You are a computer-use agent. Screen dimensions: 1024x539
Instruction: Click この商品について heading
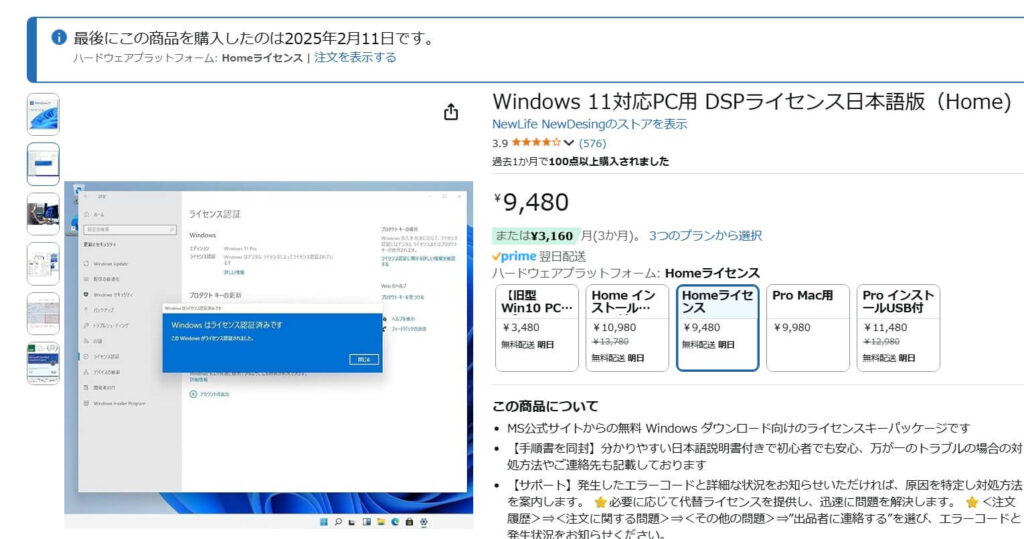[545, 406]
